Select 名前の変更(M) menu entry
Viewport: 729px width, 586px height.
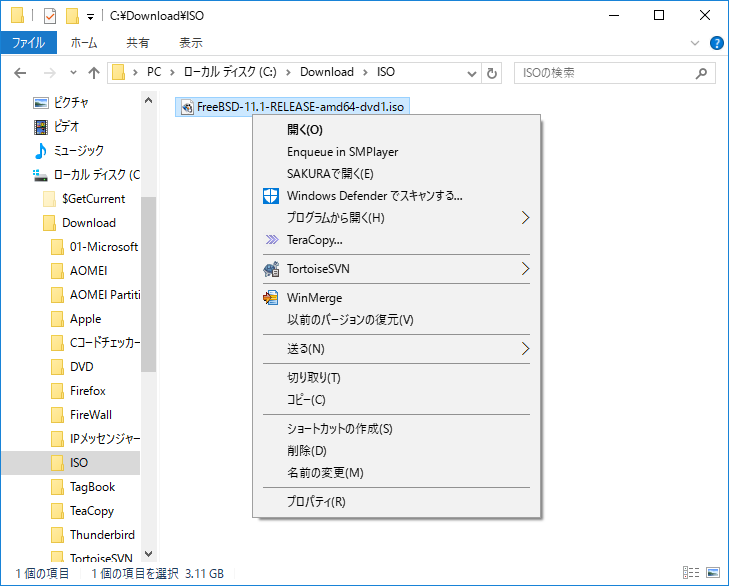coord(396,473)
